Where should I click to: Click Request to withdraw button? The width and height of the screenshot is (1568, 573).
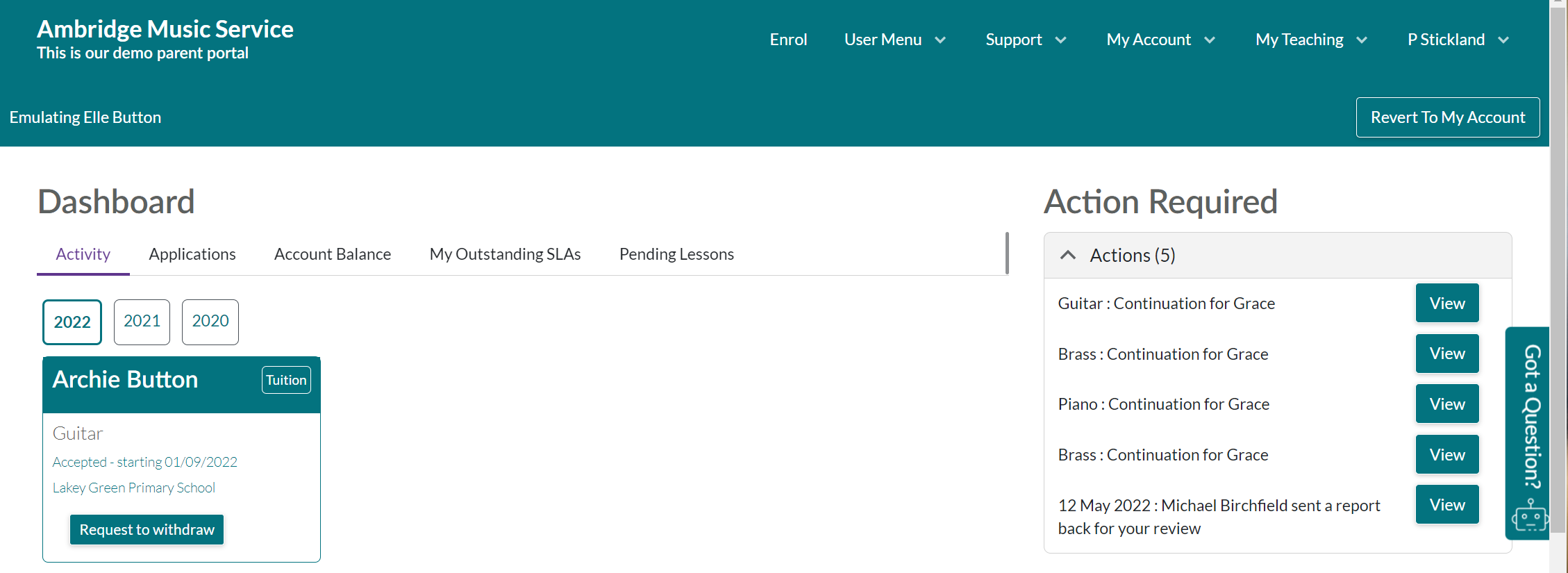point(147,530)
